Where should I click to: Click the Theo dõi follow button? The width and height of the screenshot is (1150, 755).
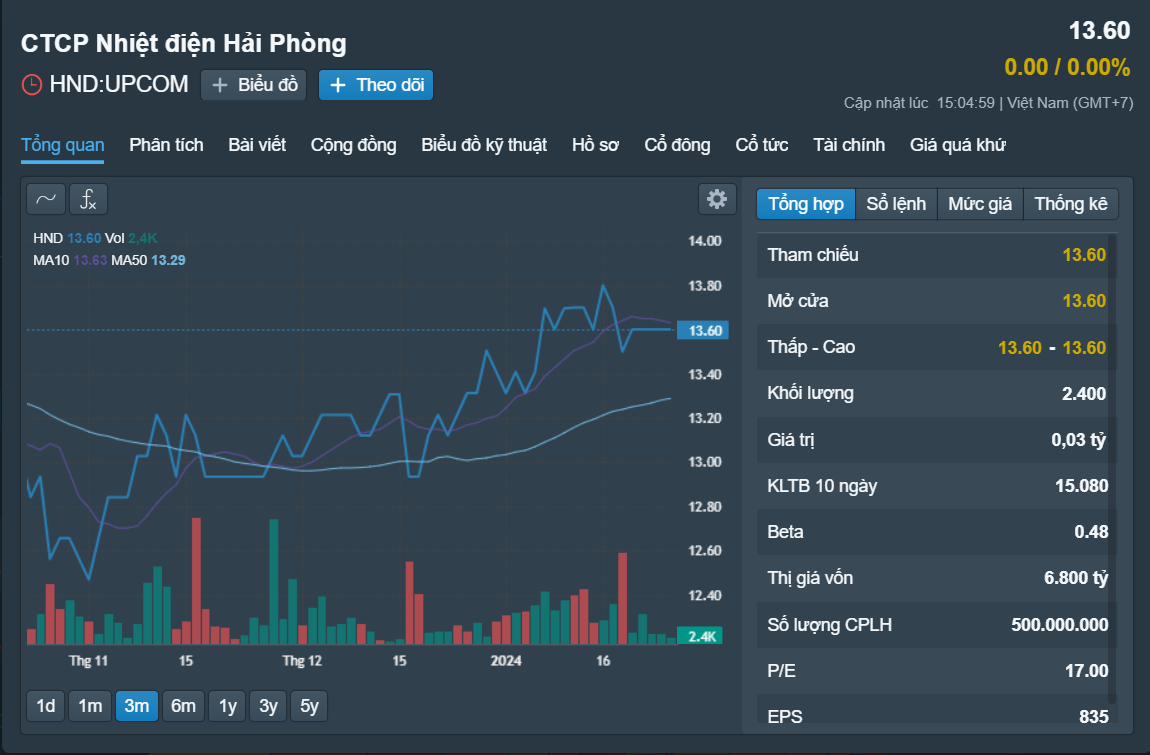tap(376, 85)
